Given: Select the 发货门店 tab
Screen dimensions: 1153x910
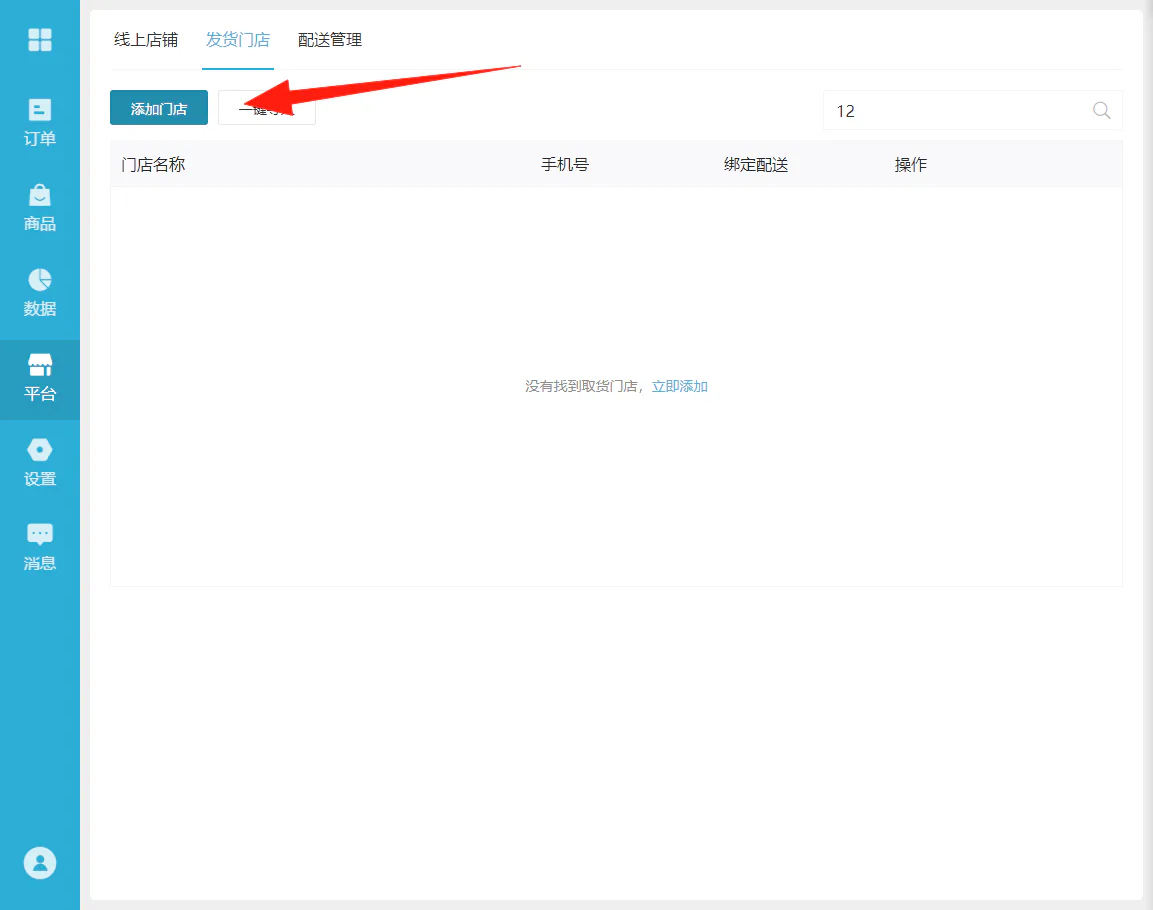Looking at the screenshot, I should point(238,40).
